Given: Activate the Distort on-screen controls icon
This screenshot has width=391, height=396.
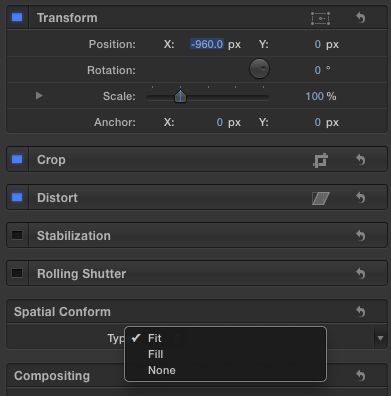Looking at the screenshot, I should click(320, 198).
